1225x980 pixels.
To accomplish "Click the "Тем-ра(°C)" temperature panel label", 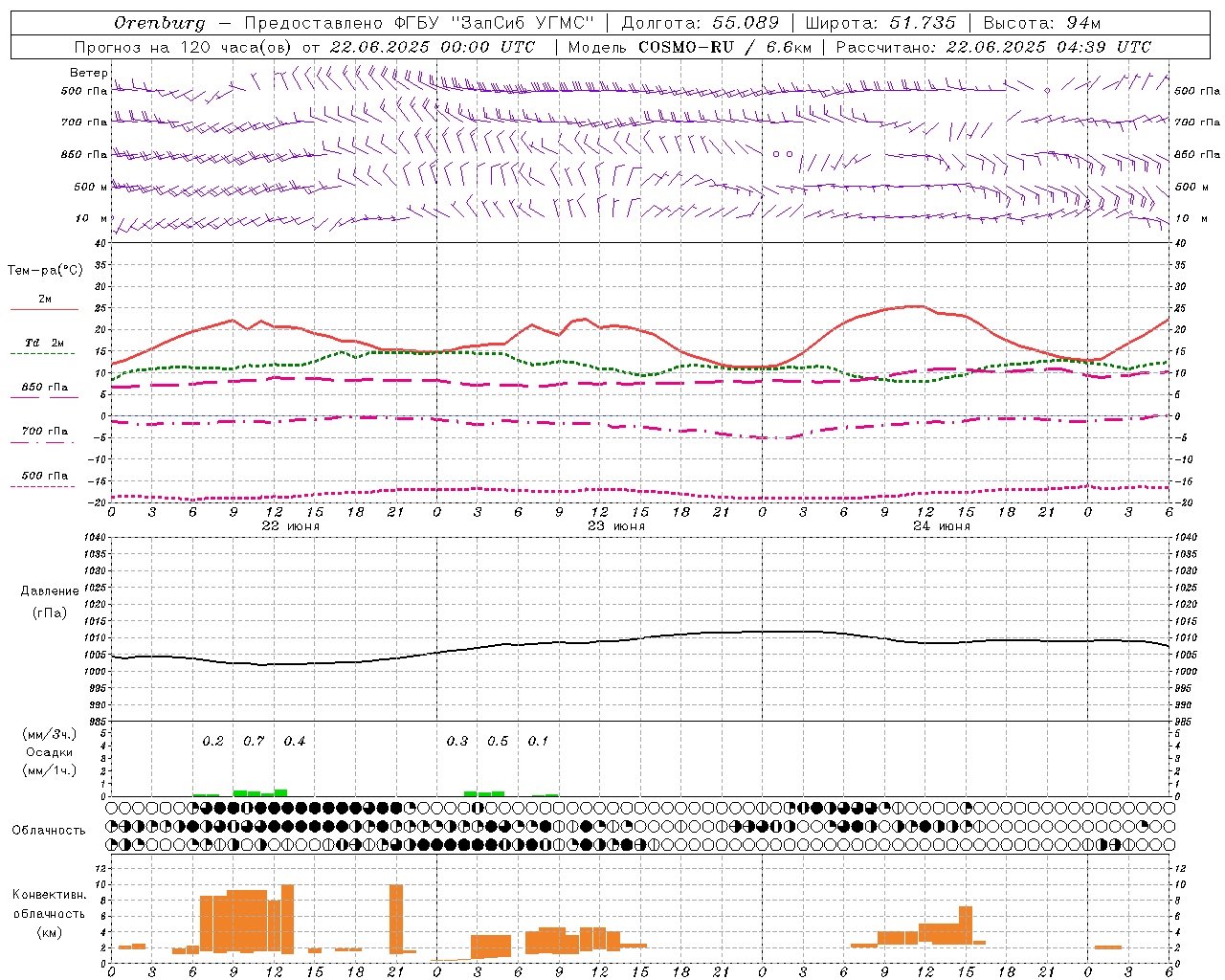I will pos(45,271).
